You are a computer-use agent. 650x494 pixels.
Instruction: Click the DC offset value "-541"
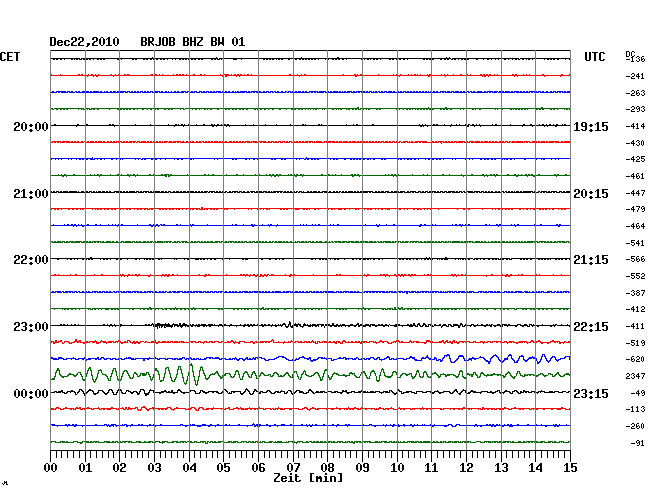pos(635,243)
